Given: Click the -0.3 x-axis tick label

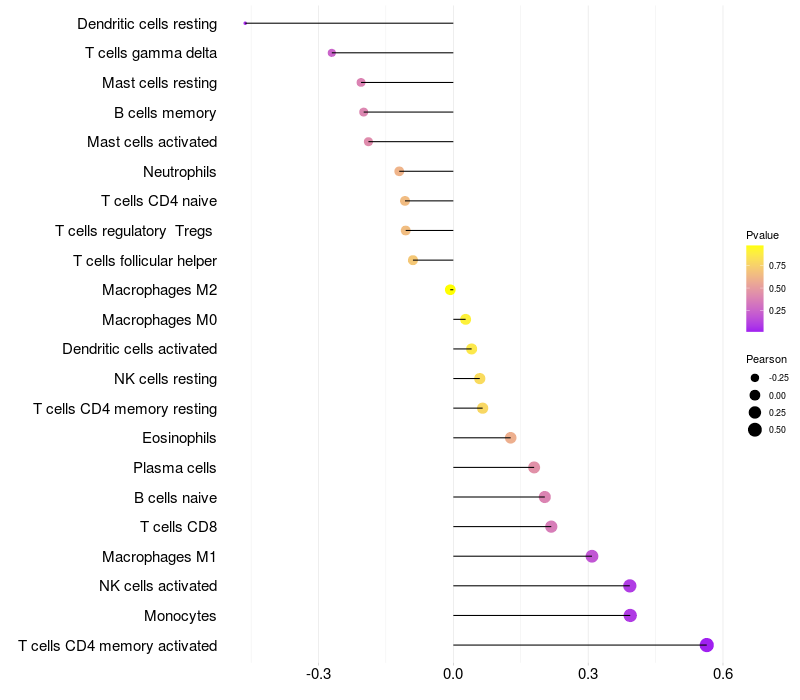Looking at the screenshot, I should tap(318, 674).
